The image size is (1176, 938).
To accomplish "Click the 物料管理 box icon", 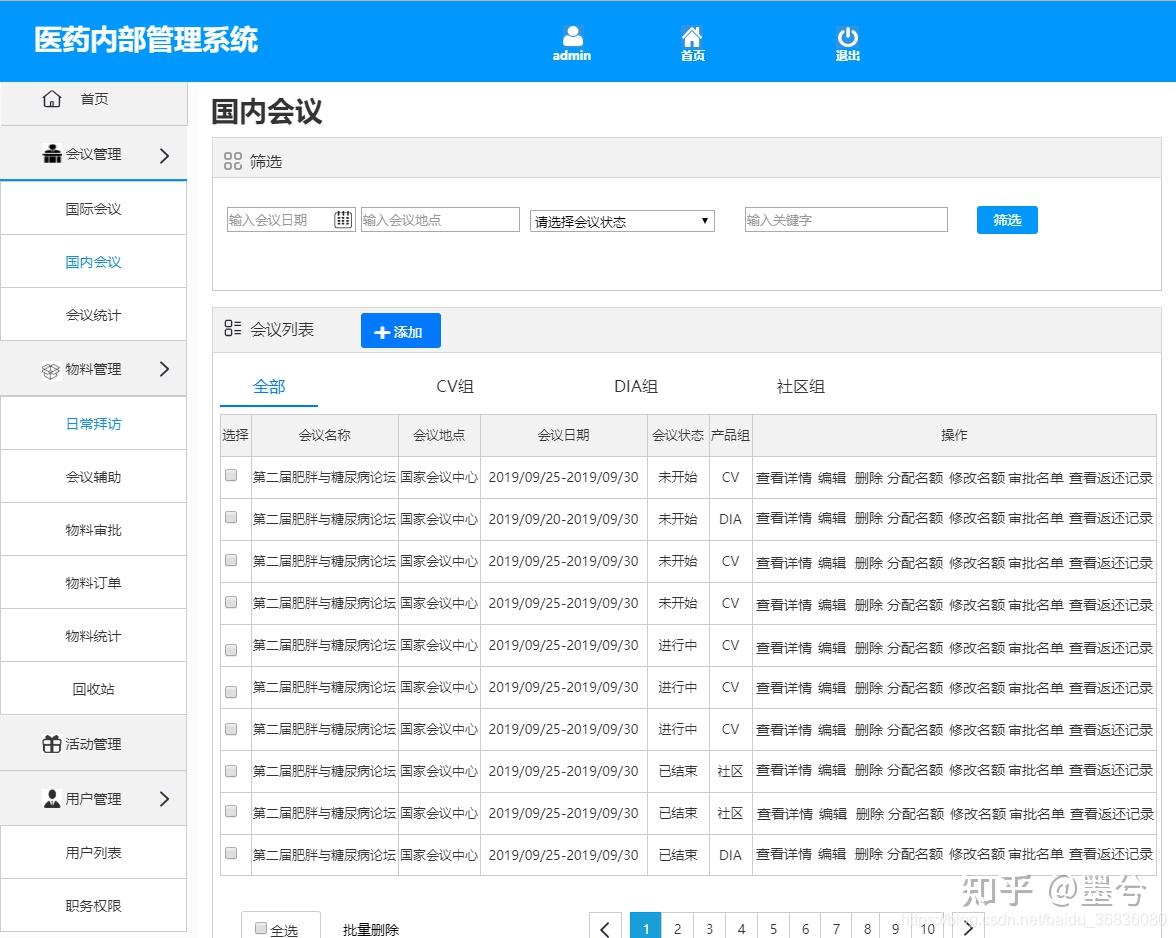I will [x=50, y=370].
